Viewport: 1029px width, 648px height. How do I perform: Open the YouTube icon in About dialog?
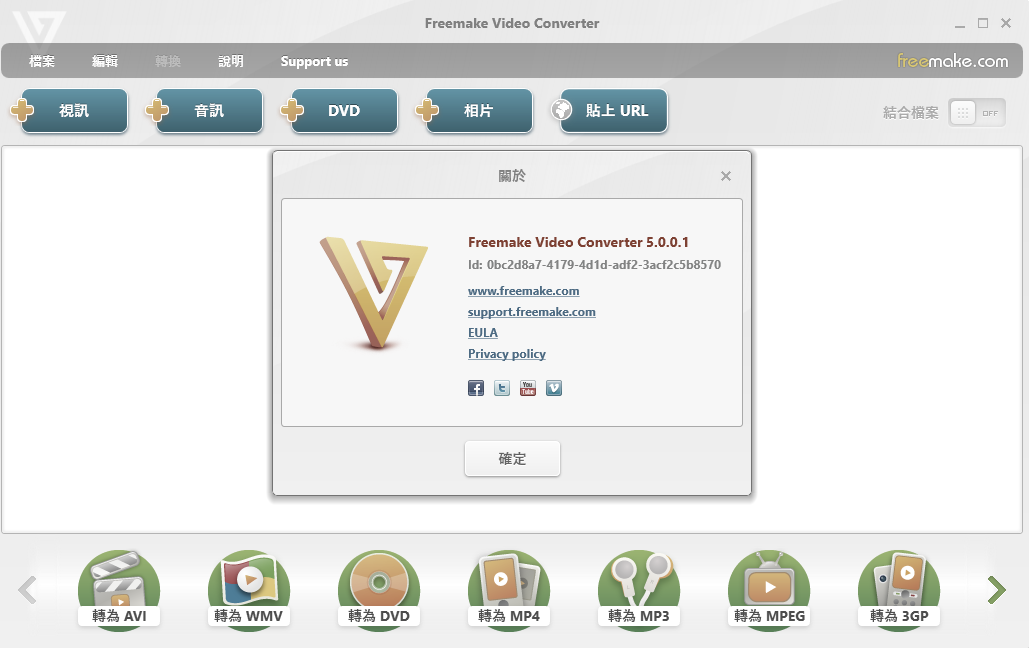point(528,388)
